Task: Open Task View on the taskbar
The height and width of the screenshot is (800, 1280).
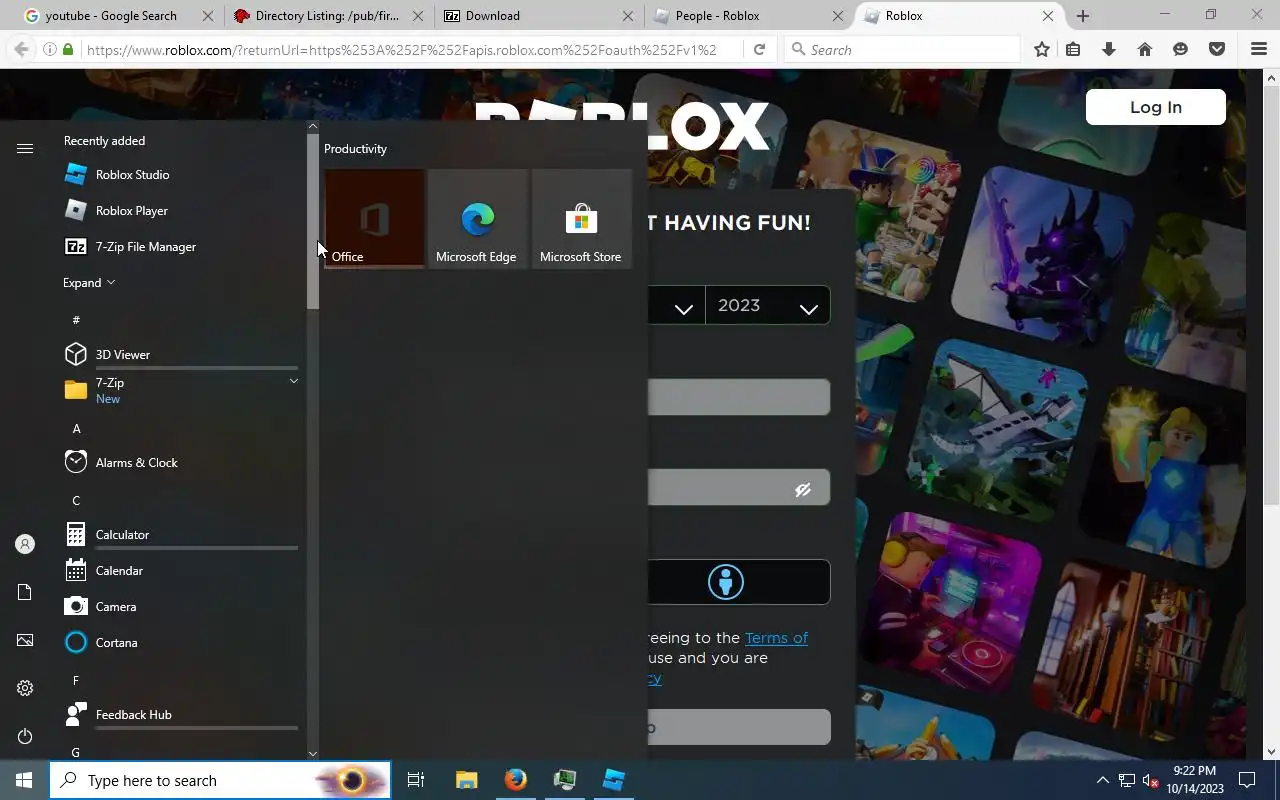Action: coord(416,780)
